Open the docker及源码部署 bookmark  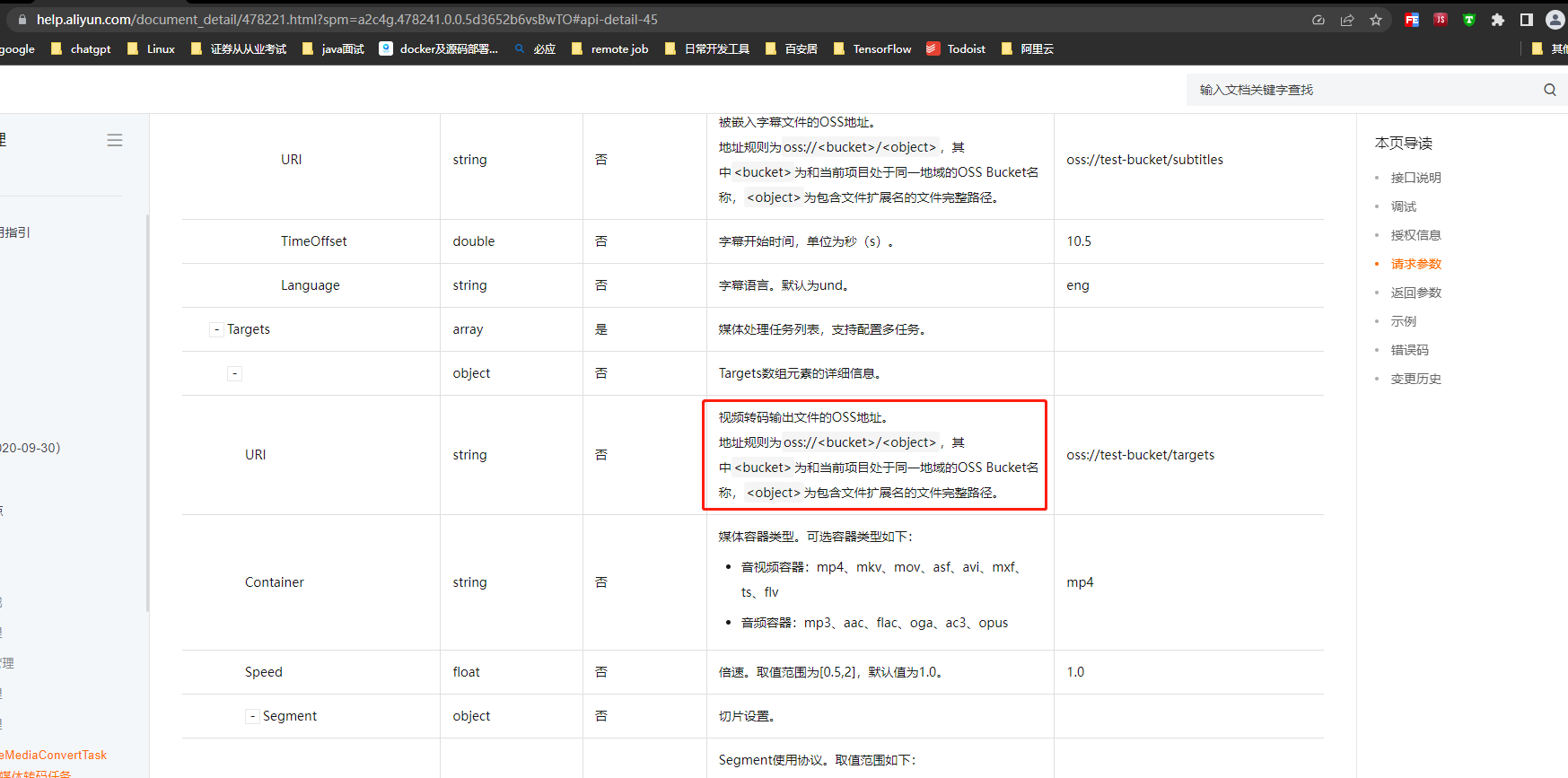point(439,49)
